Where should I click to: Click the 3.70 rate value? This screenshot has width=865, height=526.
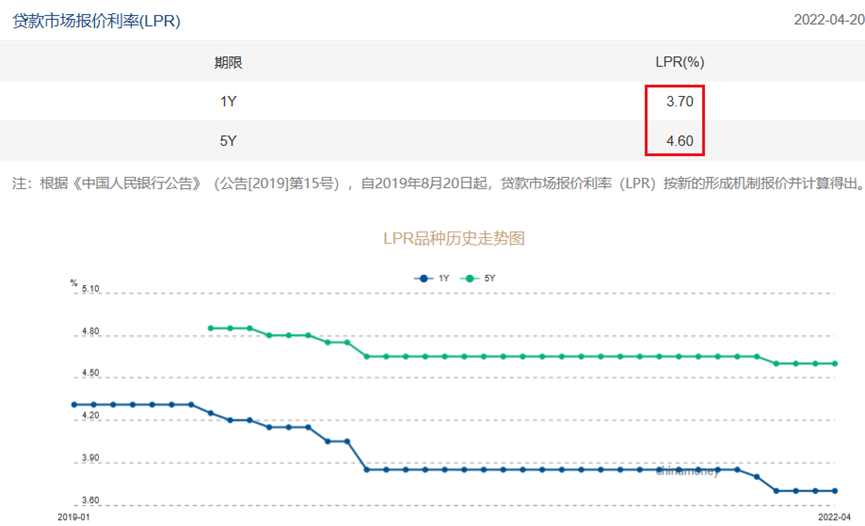pyautogui.click(x=679, y=101)
